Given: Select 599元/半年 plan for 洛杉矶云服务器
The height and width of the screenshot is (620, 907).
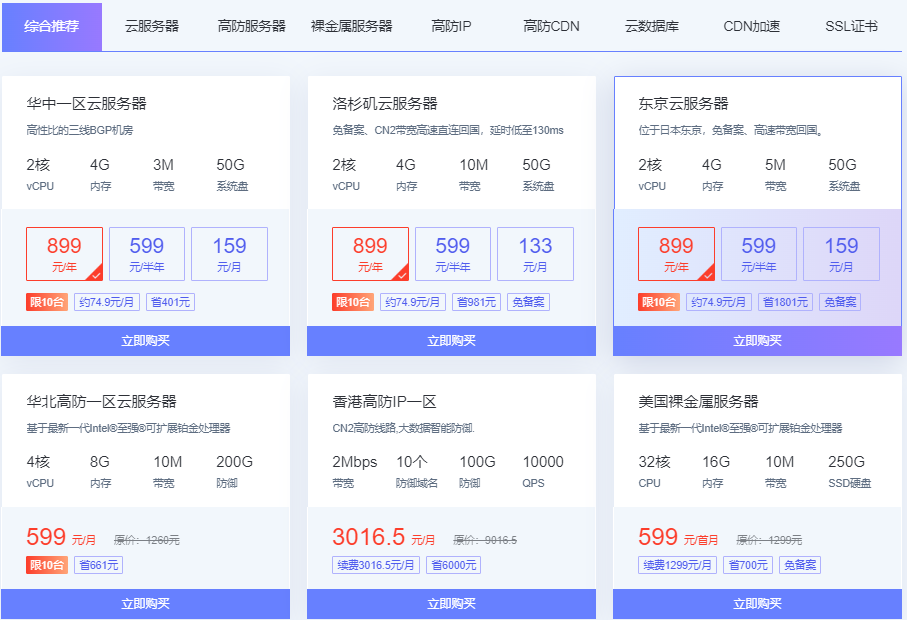Looking at the screenshot, I should click(453, 254).
